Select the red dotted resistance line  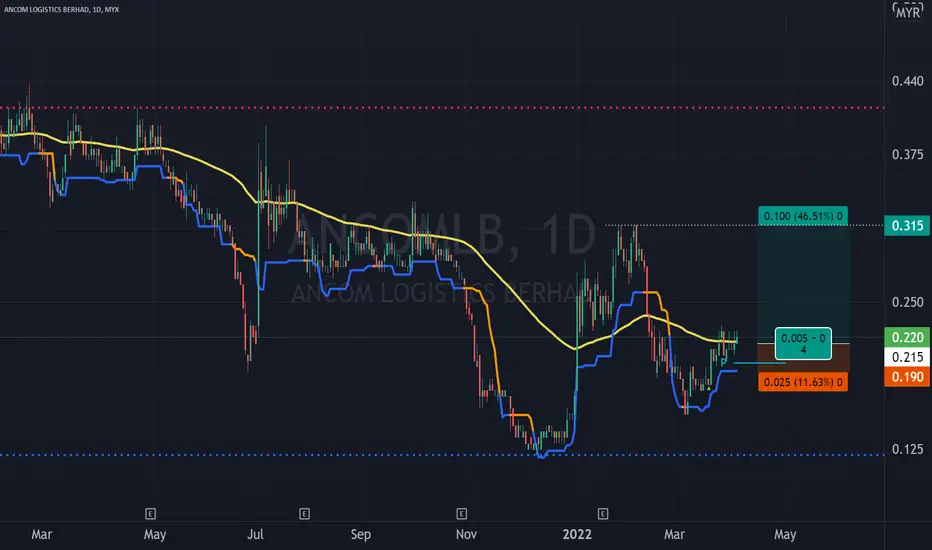pos(442,108)
